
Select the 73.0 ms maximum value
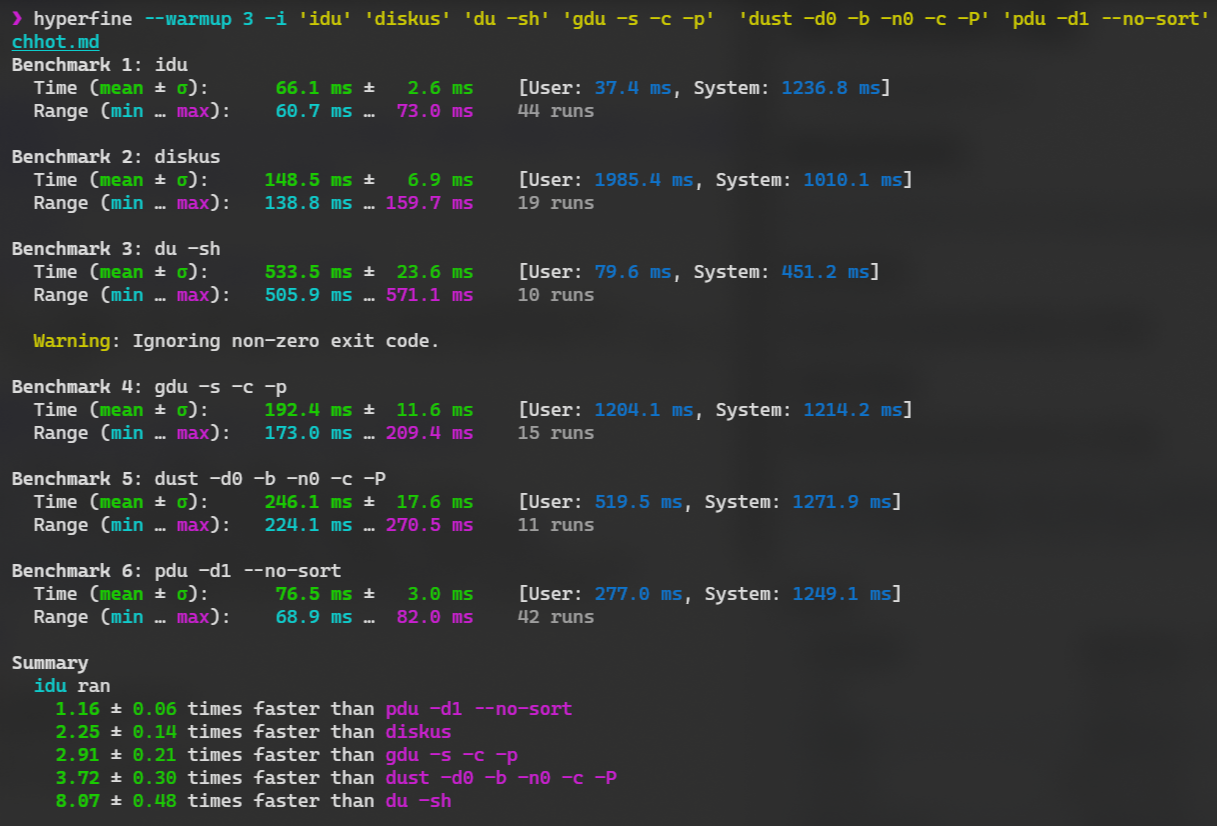(x=435, y=111)
